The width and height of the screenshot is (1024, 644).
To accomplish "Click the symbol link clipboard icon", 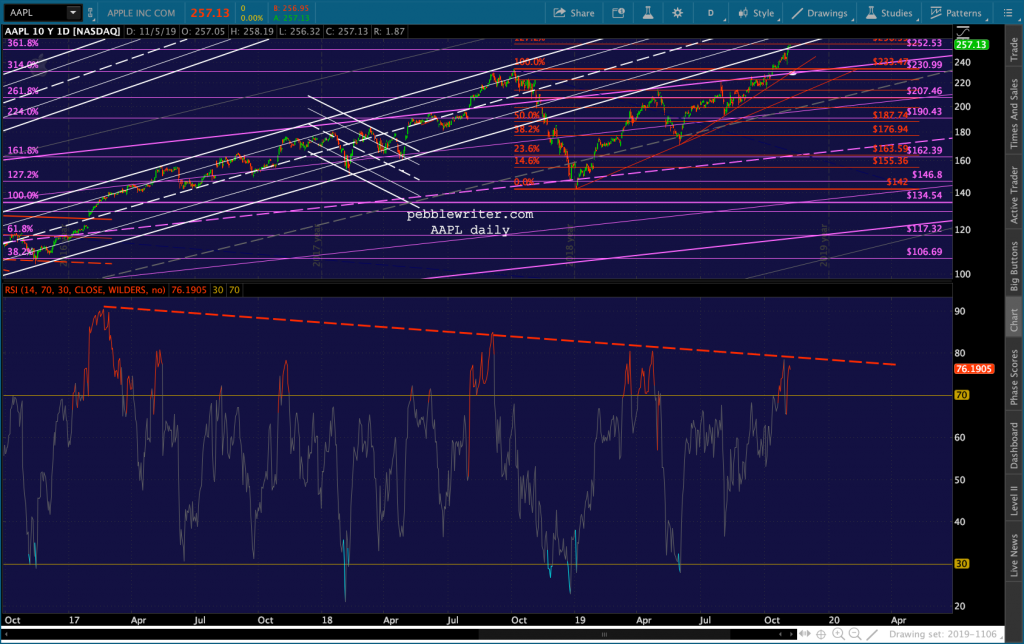I will click(90, 12).
